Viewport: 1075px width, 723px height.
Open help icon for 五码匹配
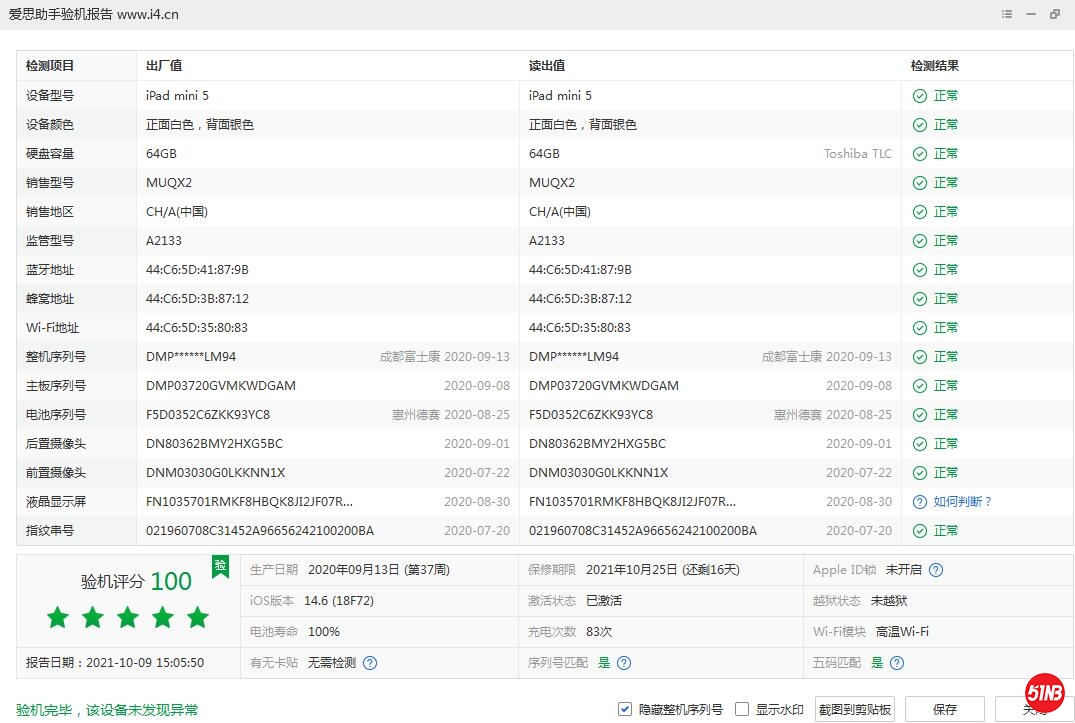pyautogui.click(x=897, y=663)
